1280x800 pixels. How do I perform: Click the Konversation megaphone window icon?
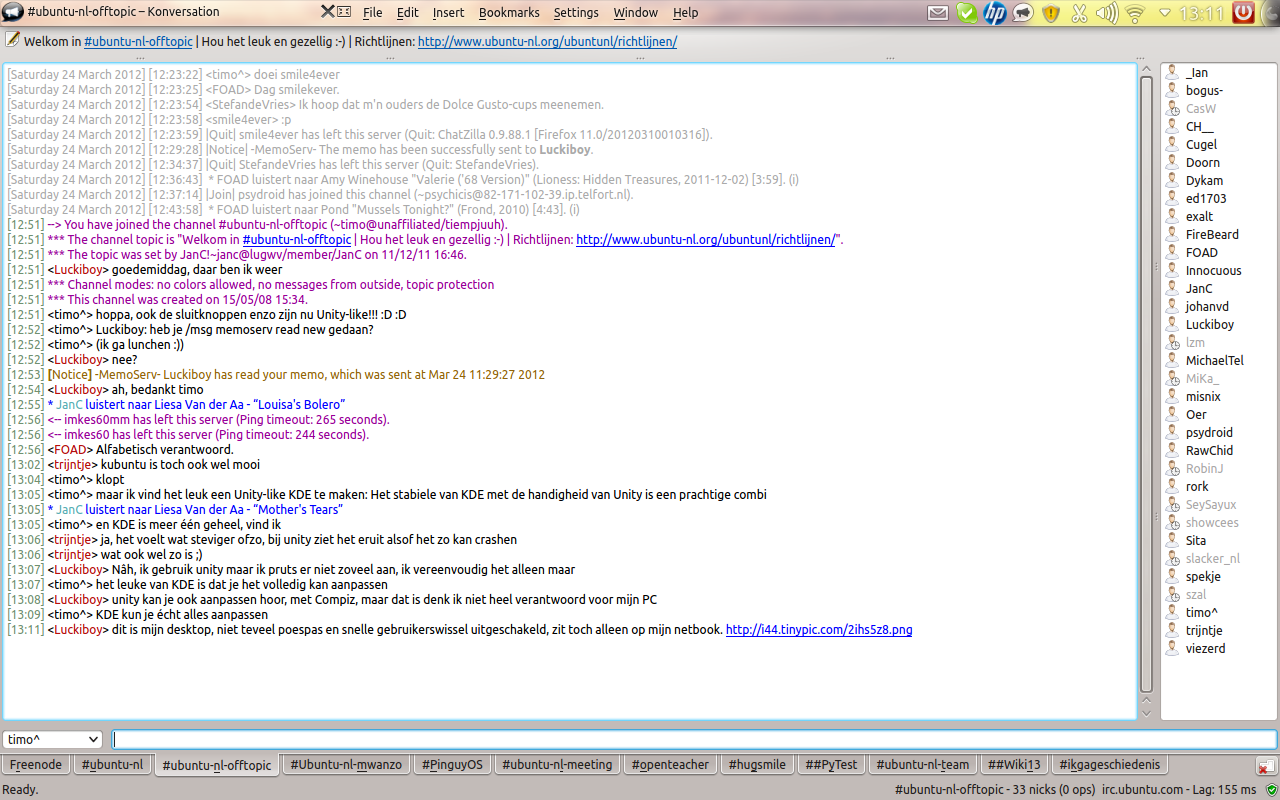tap(12, 12)
